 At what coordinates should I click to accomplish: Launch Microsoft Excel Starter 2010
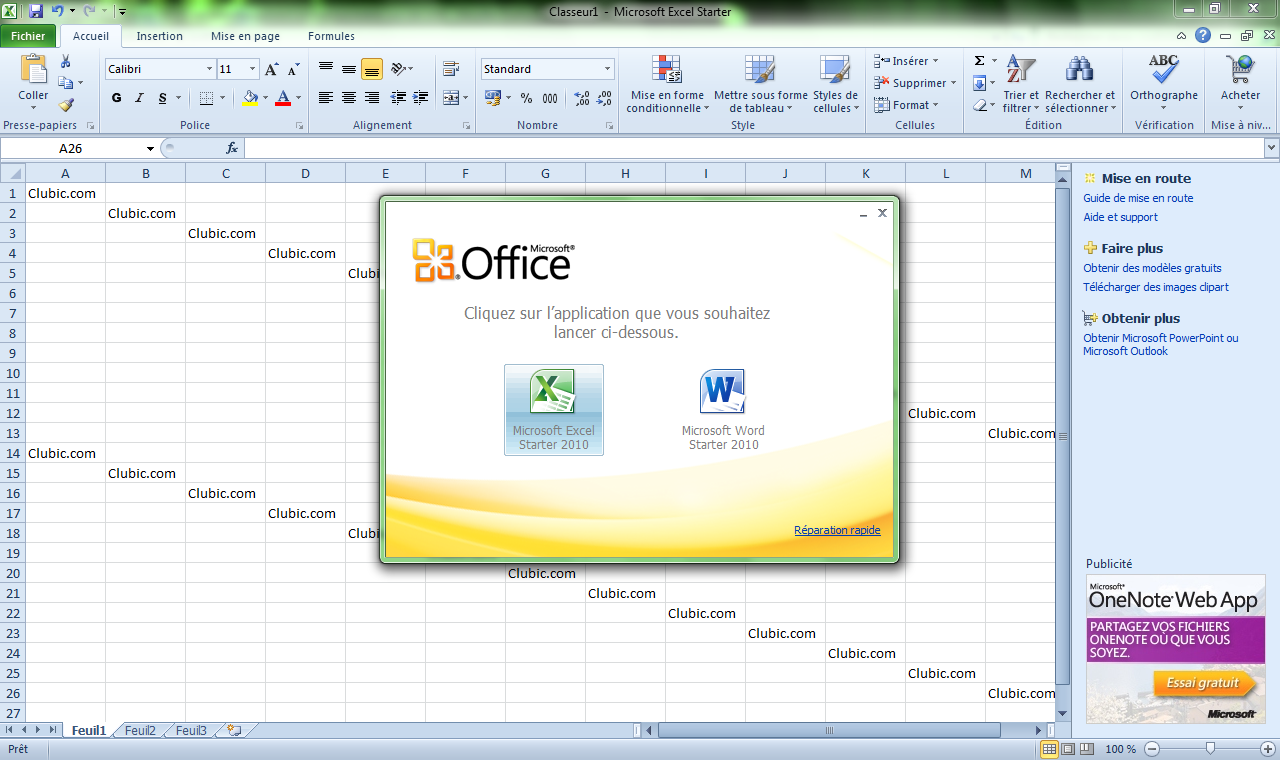554,410
